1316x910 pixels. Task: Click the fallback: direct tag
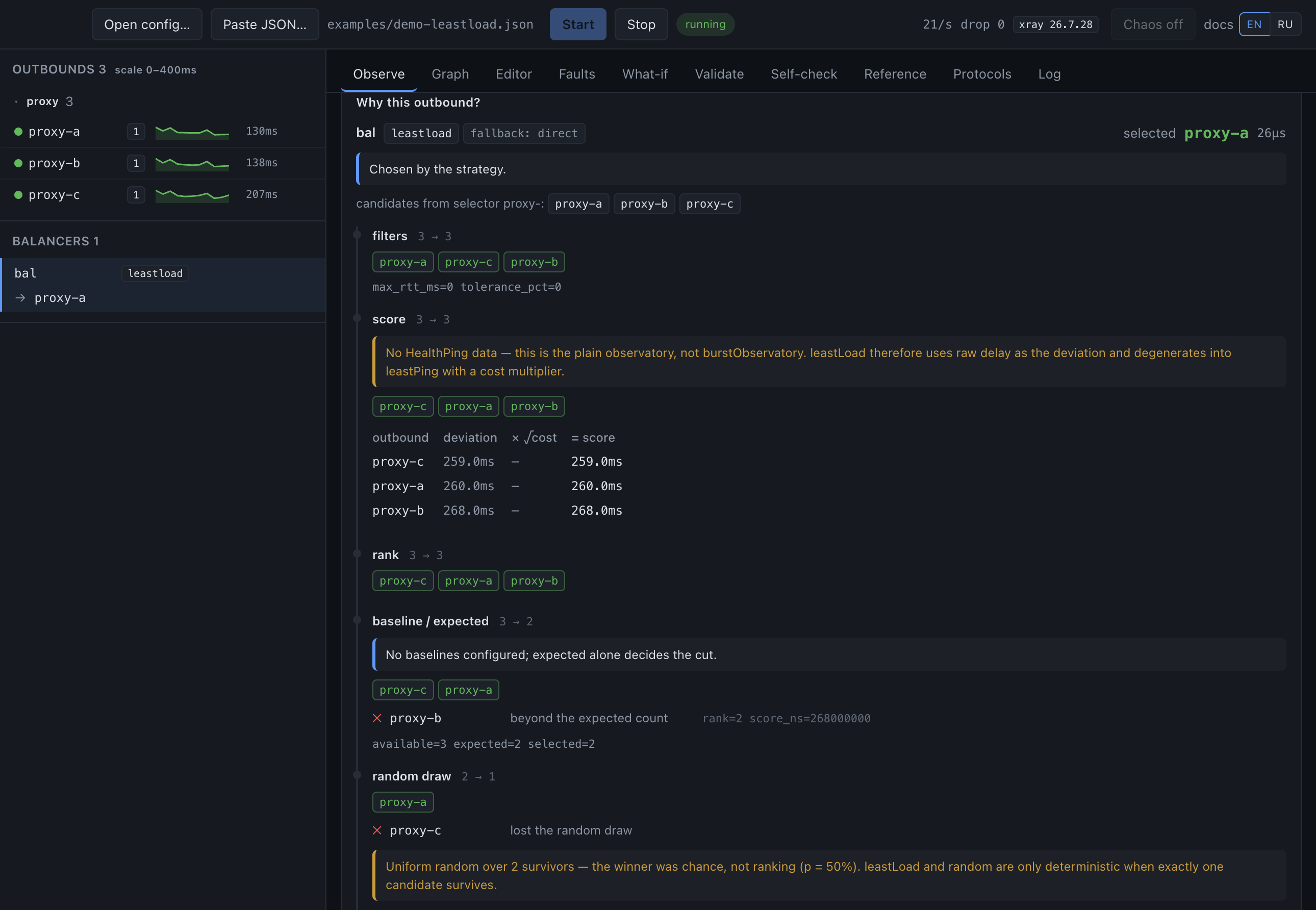524,134
